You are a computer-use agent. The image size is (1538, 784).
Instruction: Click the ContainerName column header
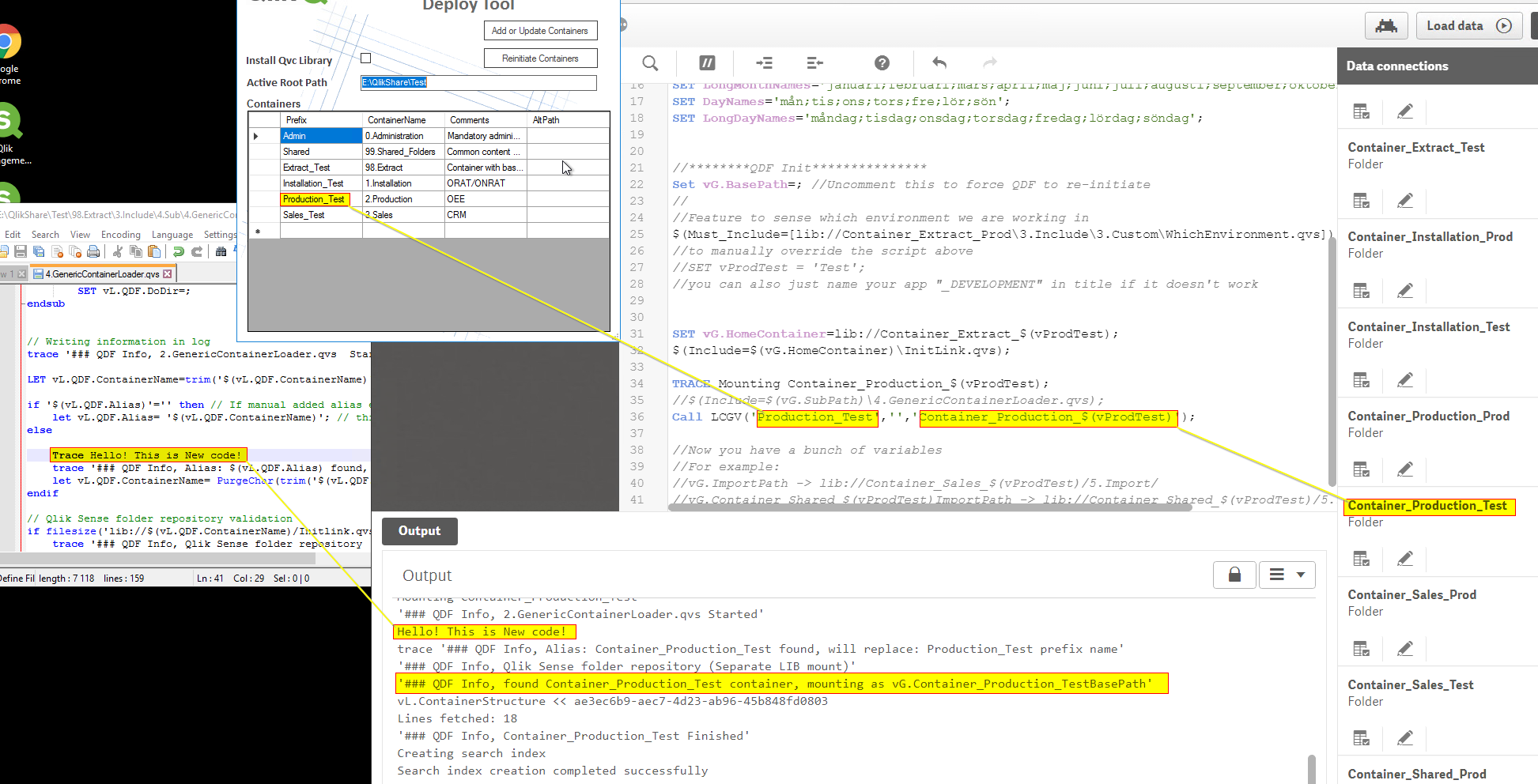403,120
